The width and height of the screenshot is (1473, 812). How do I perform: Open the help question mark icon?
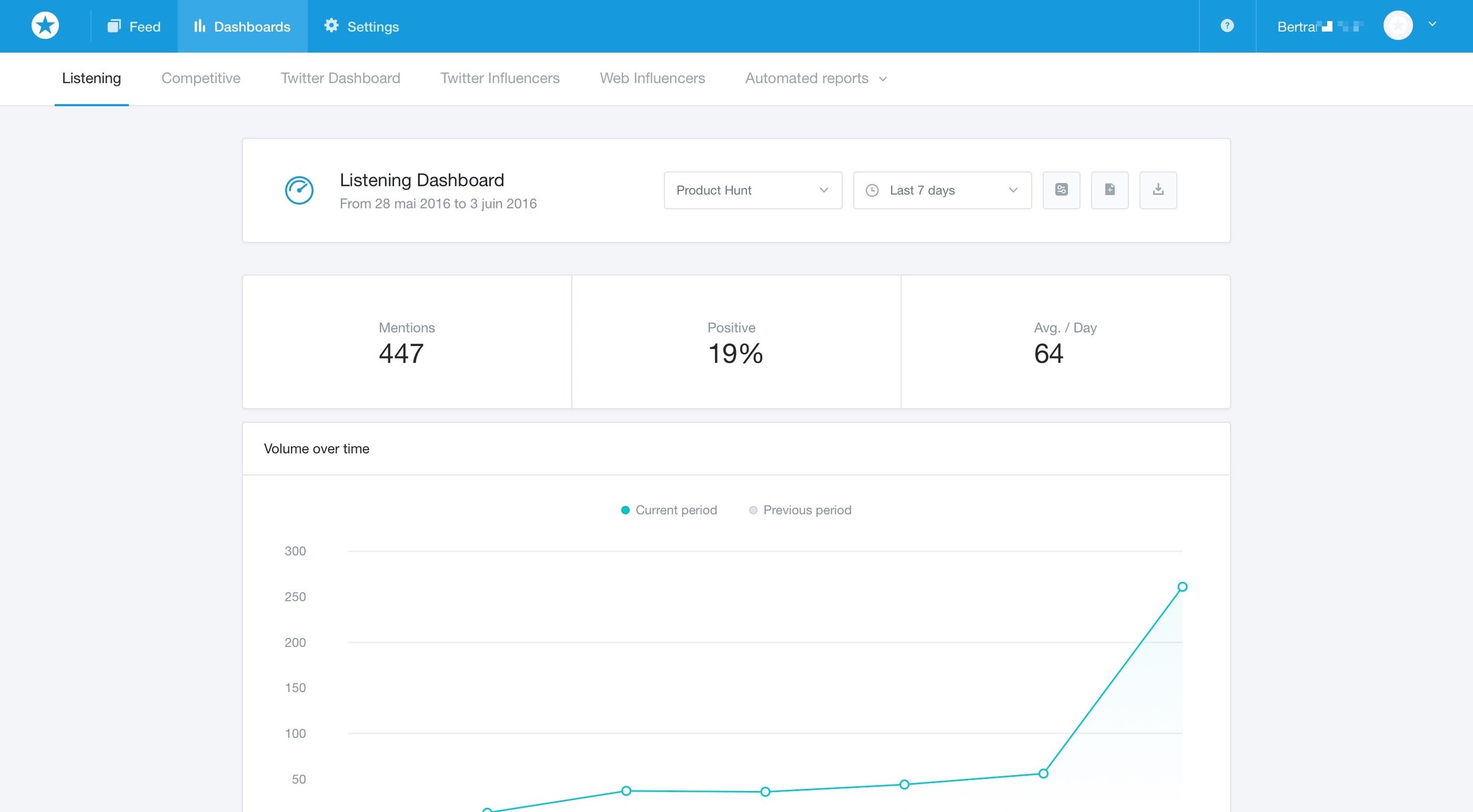coord(1227,26)
